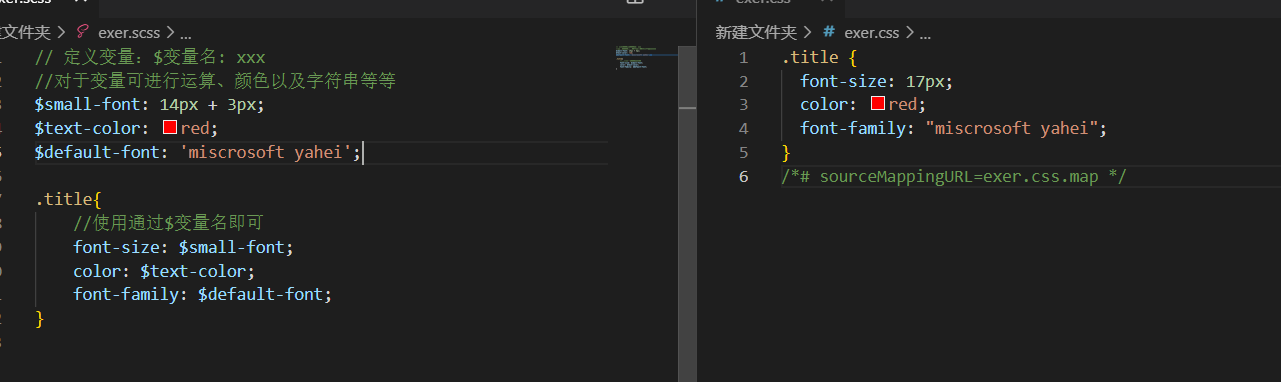The width and height of the screenshot is (1281, 382).
Task: Click the Sass file icon in left breadcrumb
Action: (84, 32)
